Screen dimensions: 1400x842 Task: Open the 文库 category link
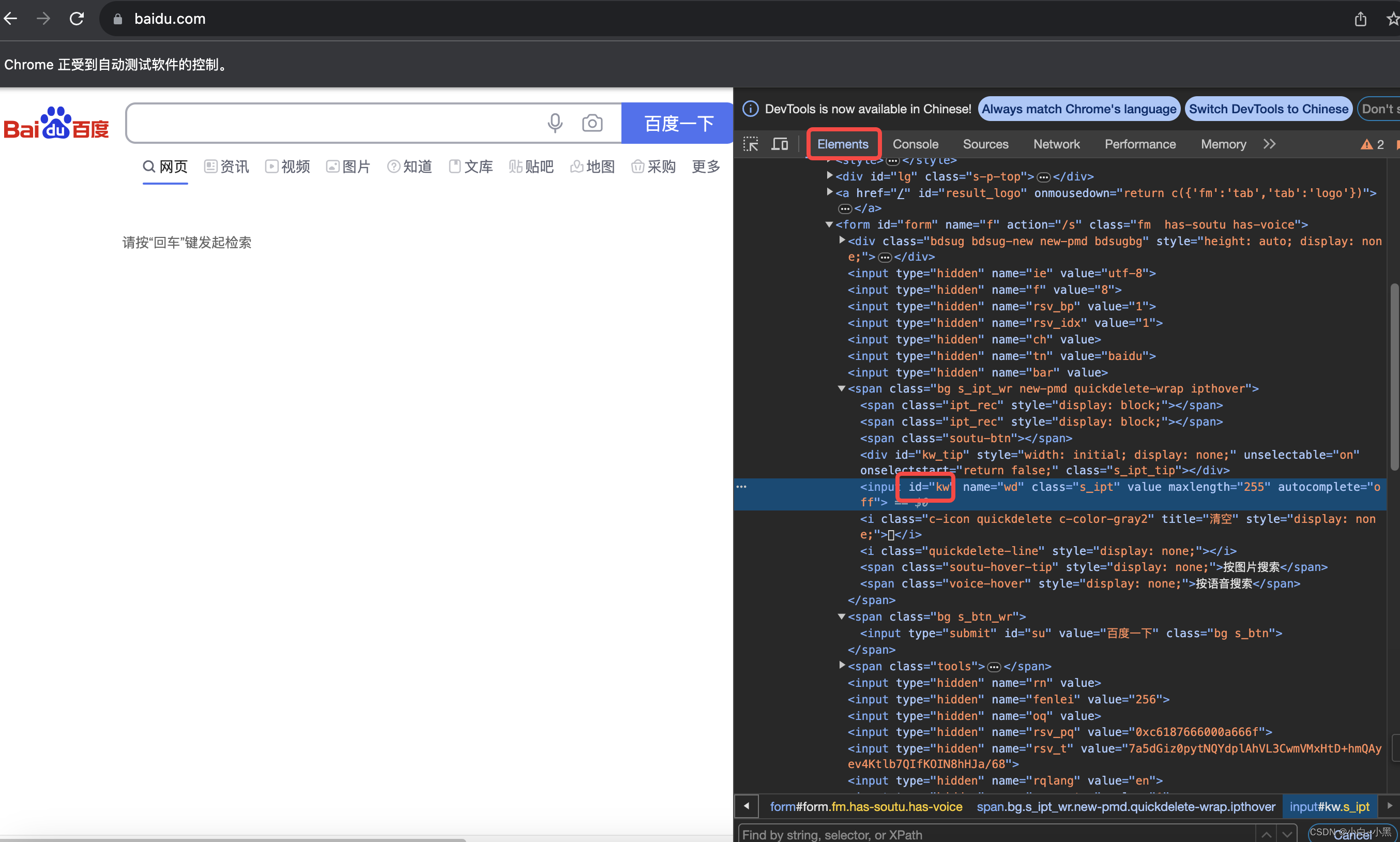(x=470, y=167)
